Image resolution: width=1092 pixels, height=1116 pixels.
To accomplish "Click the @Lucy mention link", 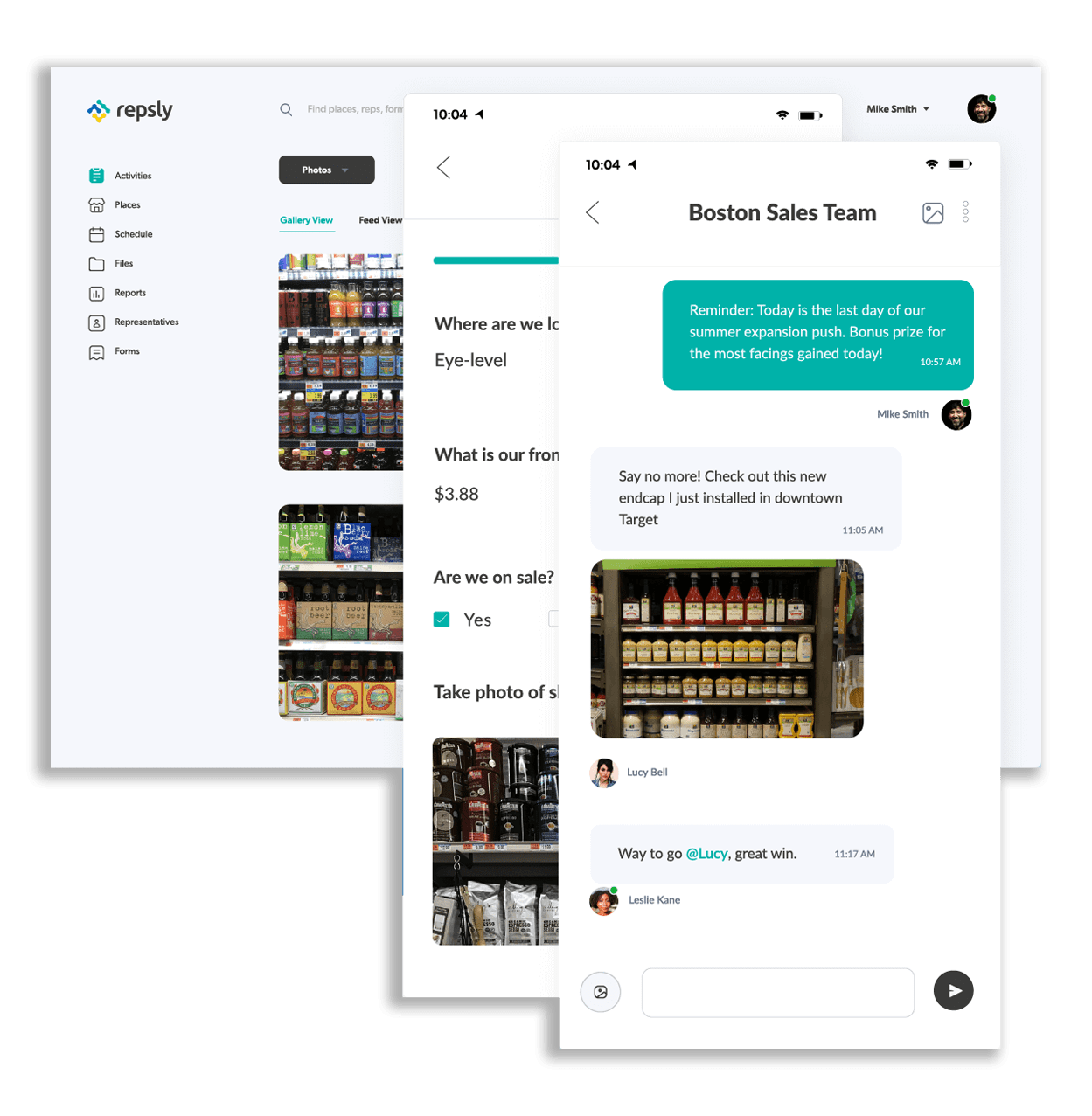I will pos(706,854).
